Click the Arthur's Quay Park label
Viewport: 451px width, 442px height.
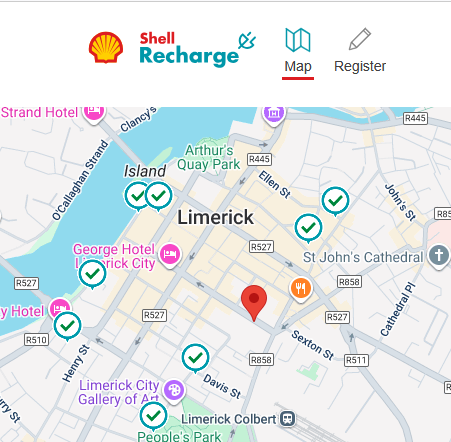[x=209, y=157]
